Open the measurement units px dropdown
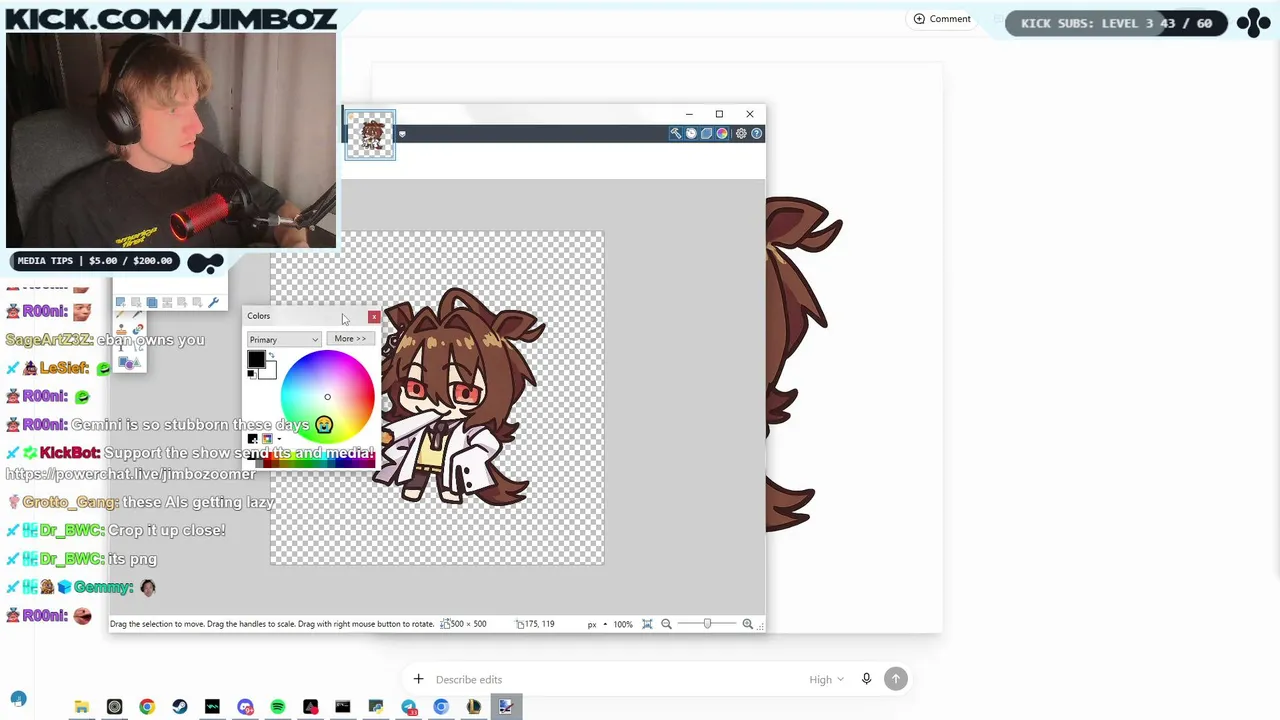 [597, 624]
